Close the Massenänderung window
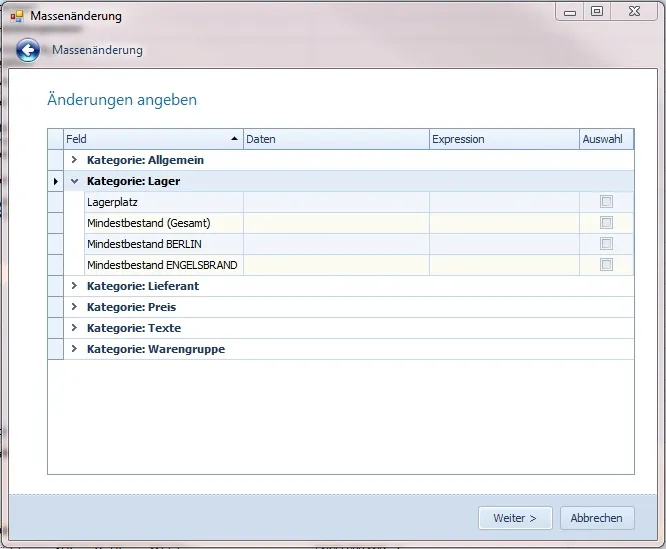666x549 pixels. [634, 11]
